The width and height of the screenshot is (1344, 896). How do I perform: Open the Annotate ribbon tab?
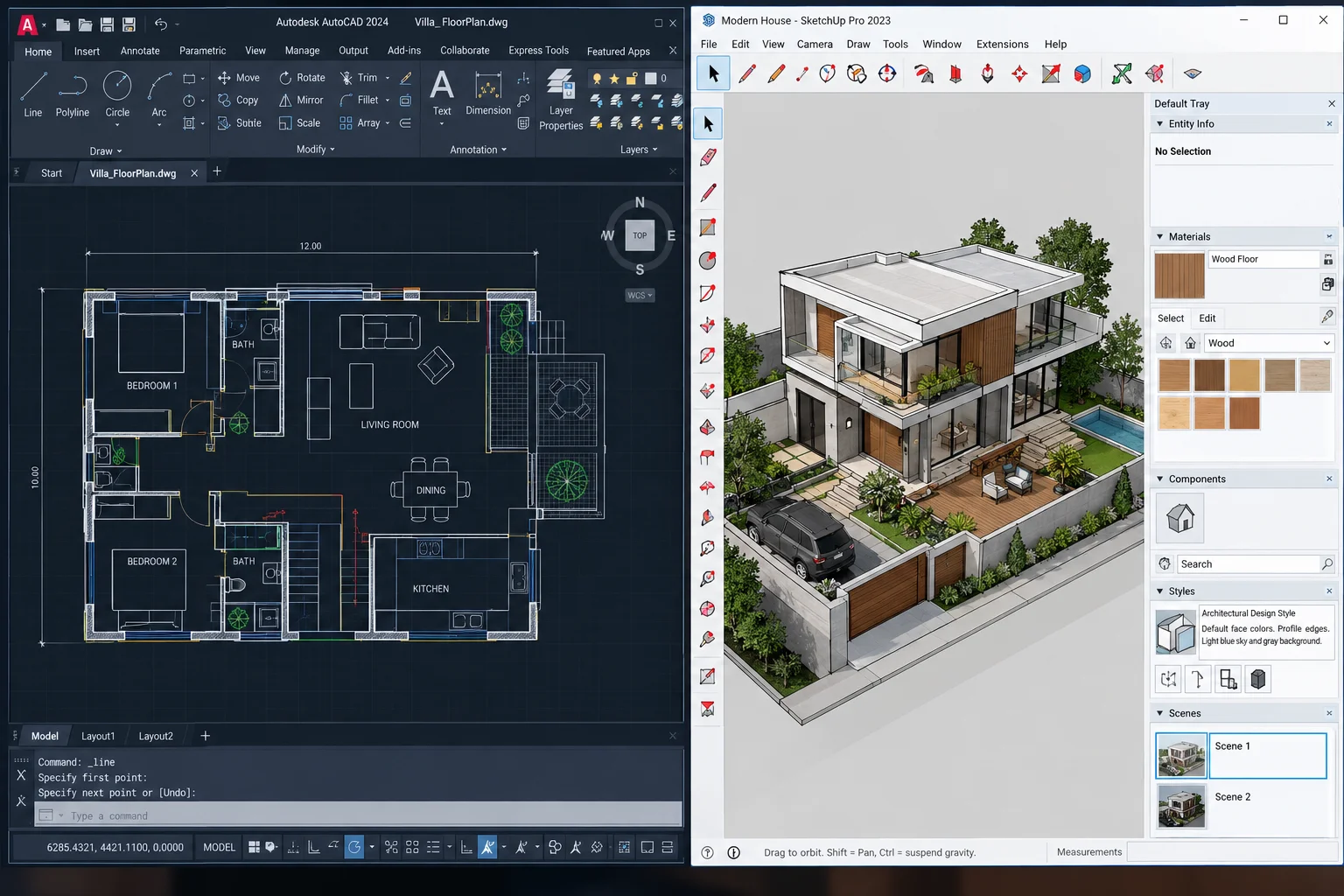pyautogui.click(x=140, y=51)
